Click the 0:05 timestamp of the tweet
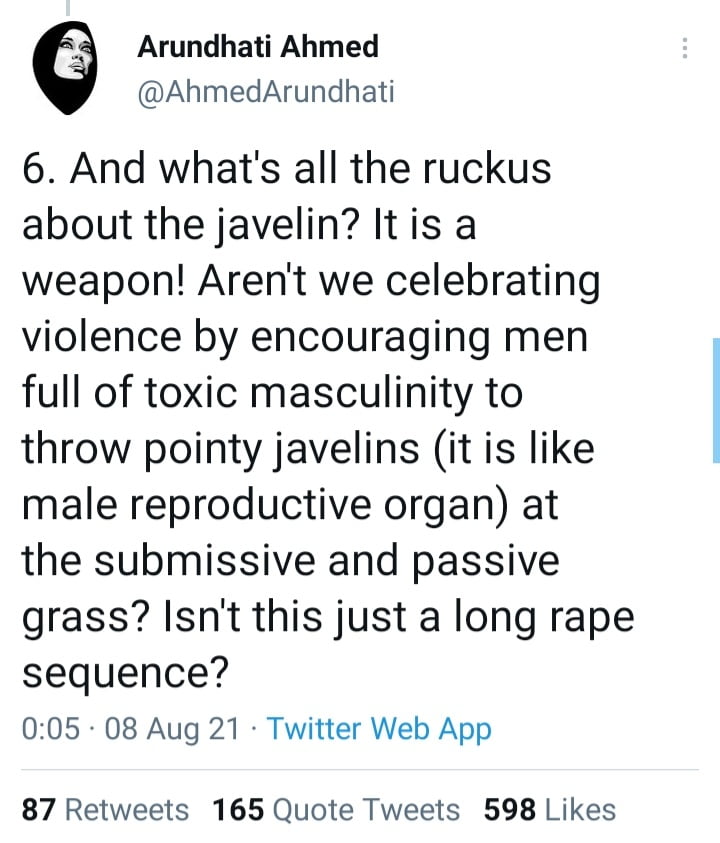This screenshot has height=843, width=720. coord(50,729)
